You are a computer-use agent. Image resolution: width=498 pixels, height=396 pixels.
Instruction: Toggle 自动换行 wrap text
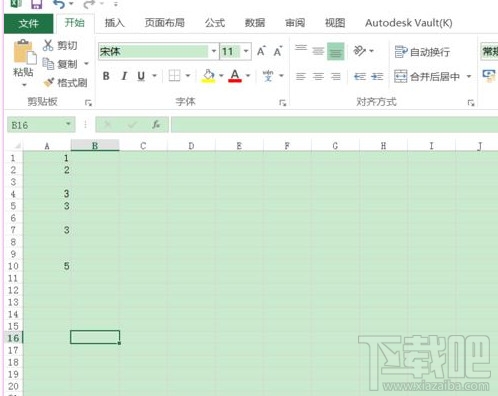pos(422,52)
